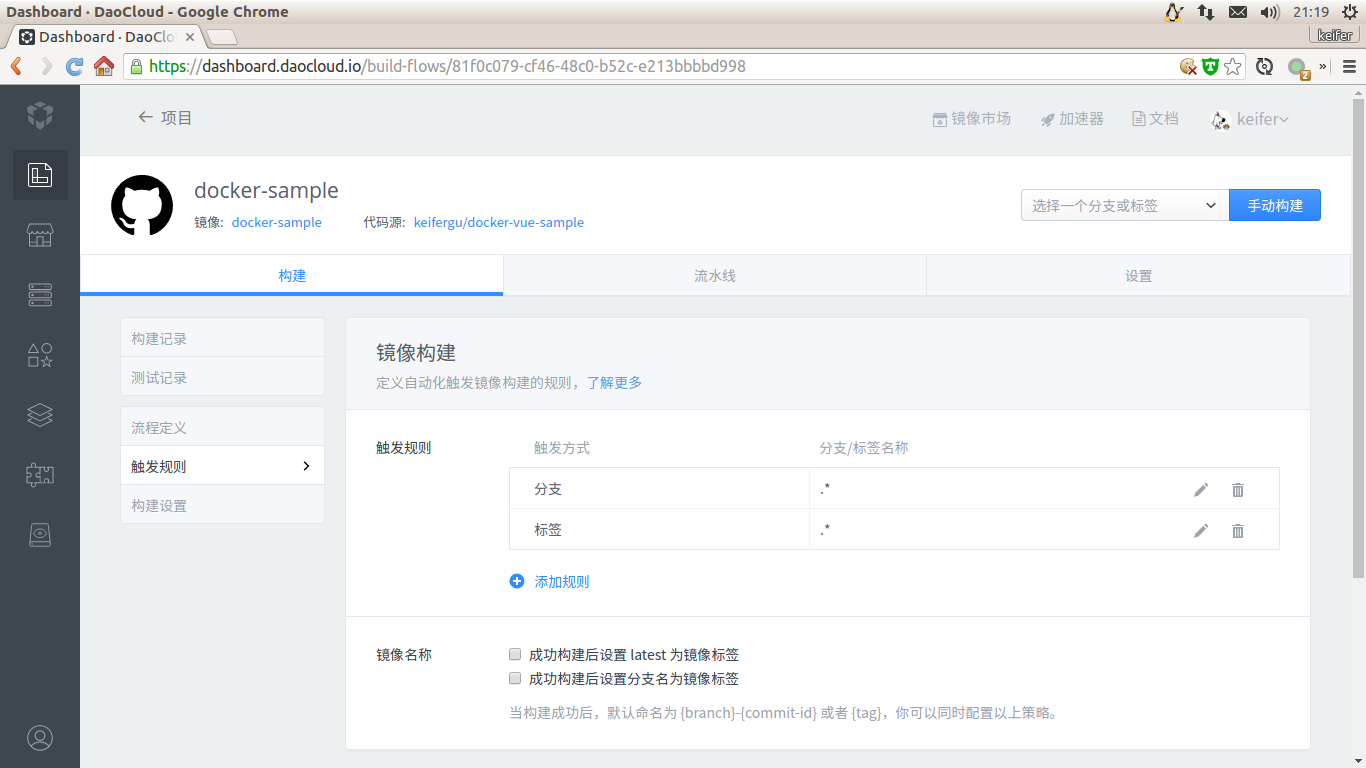The height and width of the screenshot is (768, 1366).
Task: Edit the 标签 trigger rule with the pencil icon
Action: [x=1201, y=530]
